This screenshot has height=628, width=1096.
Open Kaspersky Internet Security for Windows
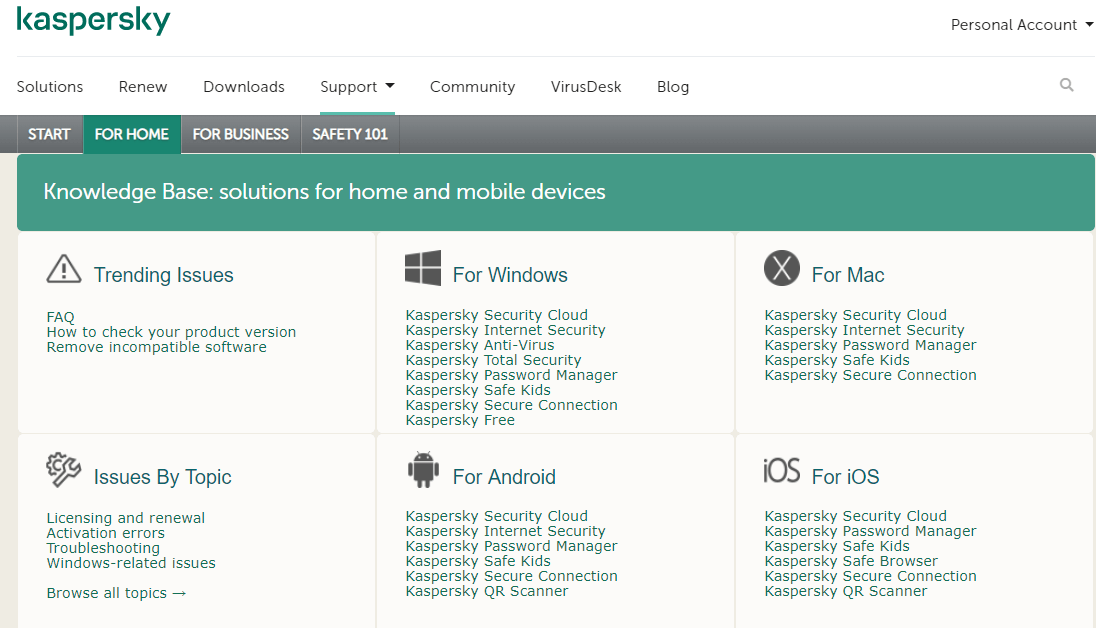(505, 330)
